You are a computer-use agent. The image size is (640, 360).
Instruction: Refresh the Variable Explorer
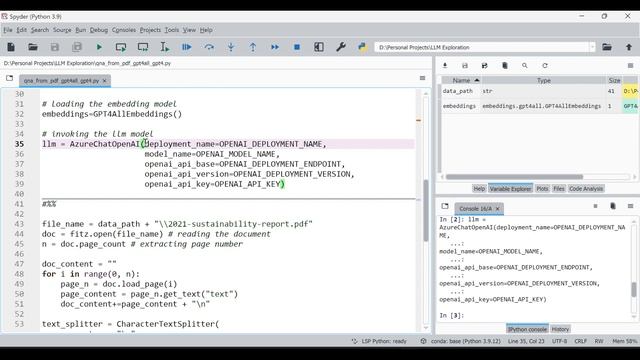(x=544, y=65)
